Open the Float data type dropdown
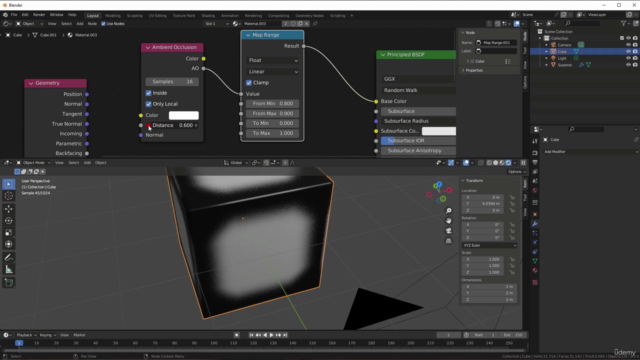 272,60
